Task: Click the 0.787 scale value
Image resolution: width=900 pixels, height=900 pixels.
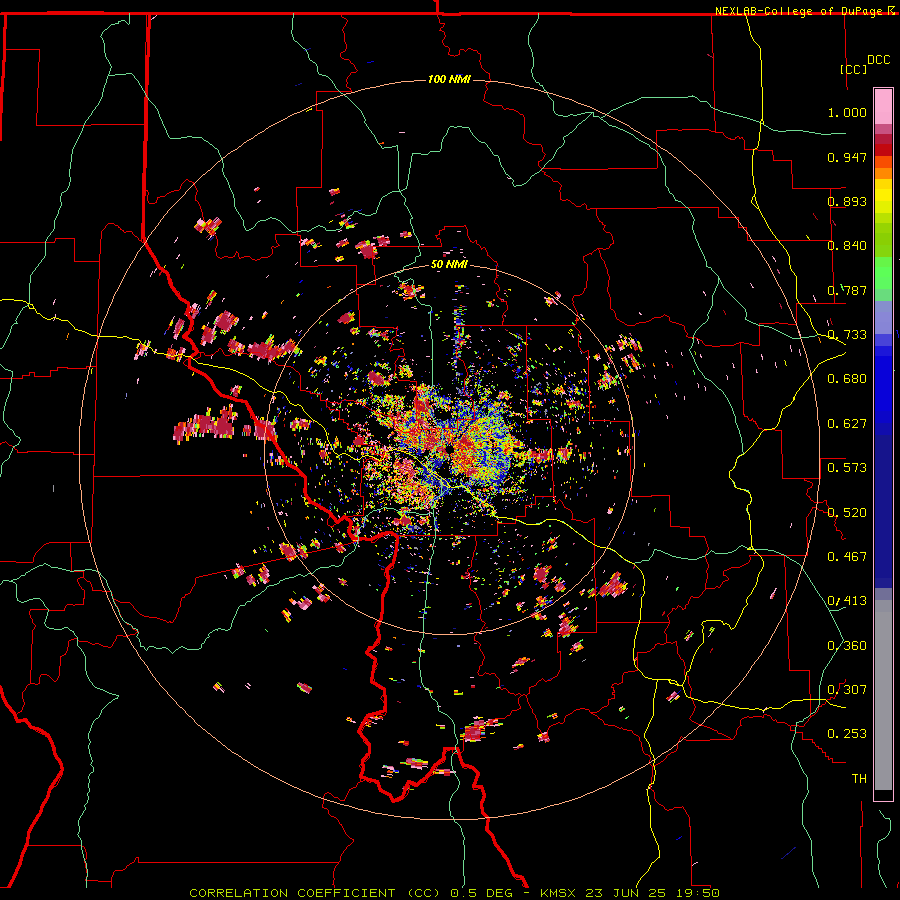Action: pyautogui.click(x=847, y=290)
